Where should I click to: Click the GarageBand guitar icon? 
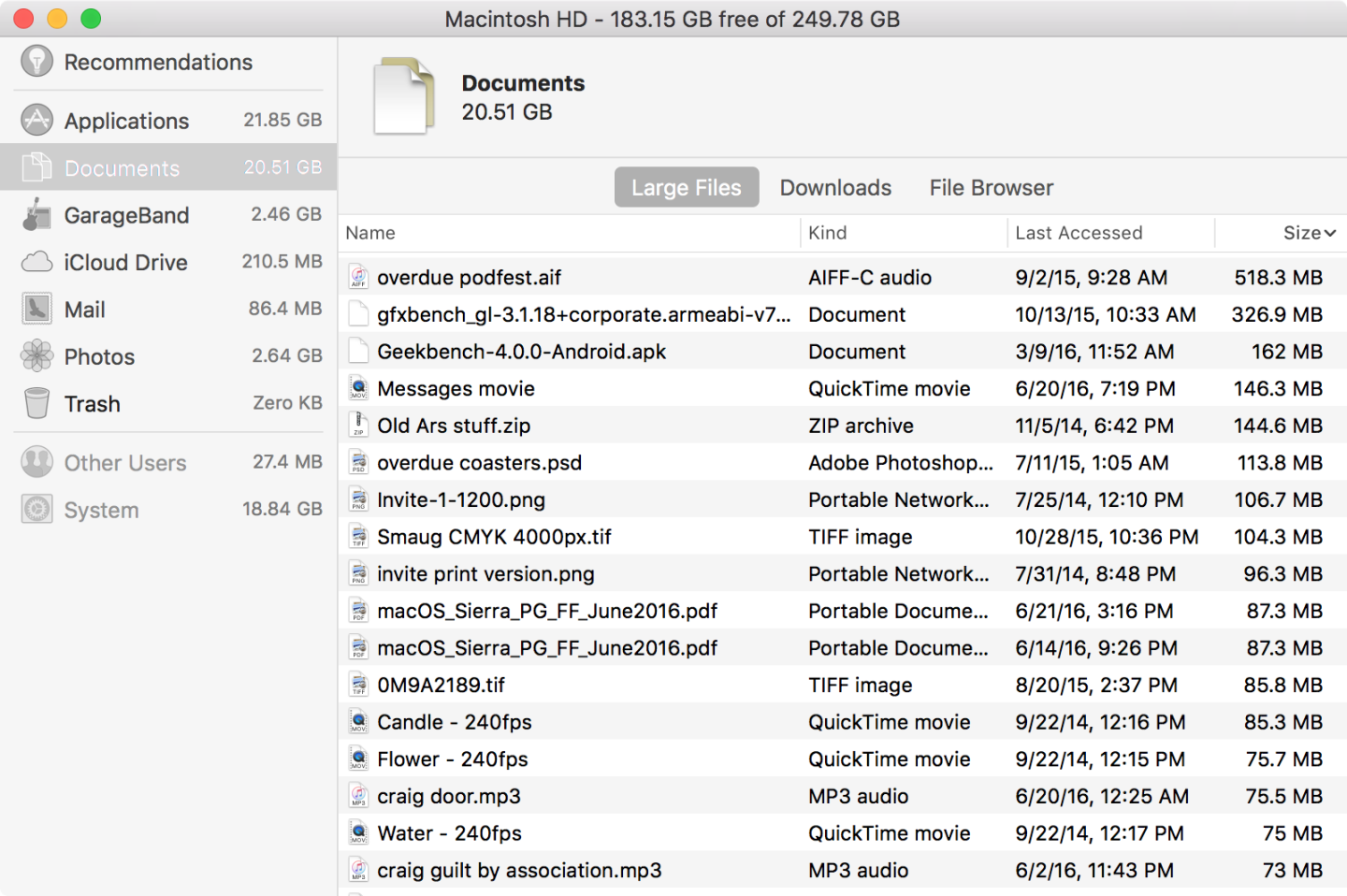click(36, 214)
